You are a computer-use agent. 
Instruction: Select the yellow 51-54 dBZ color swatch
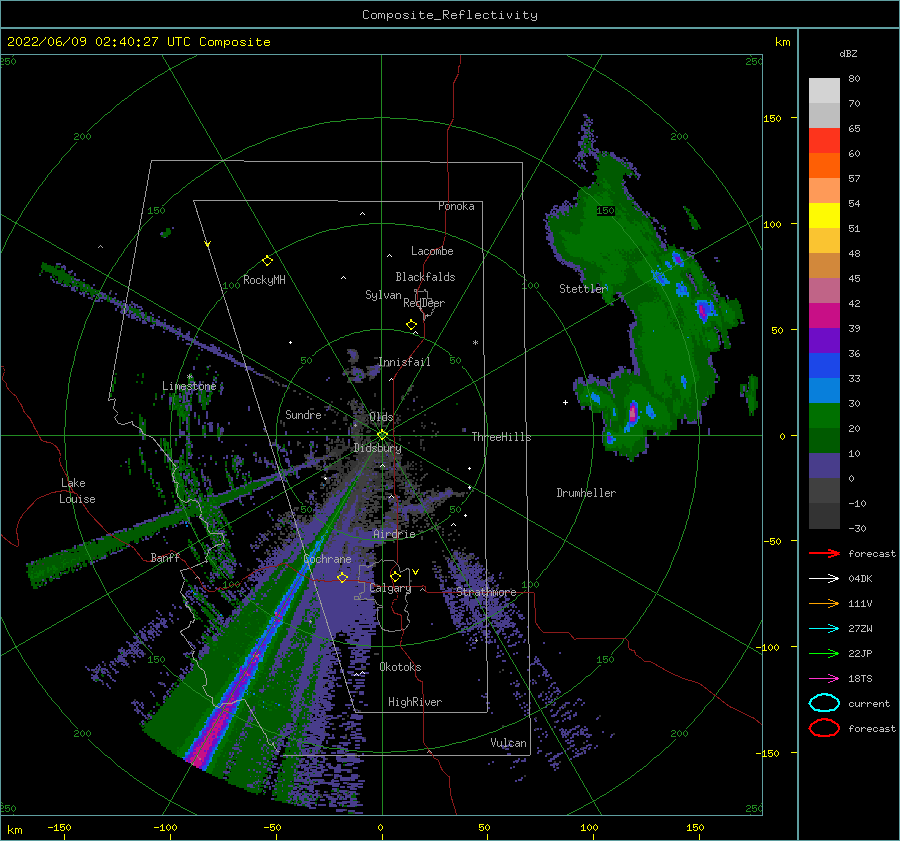point(824,216)
